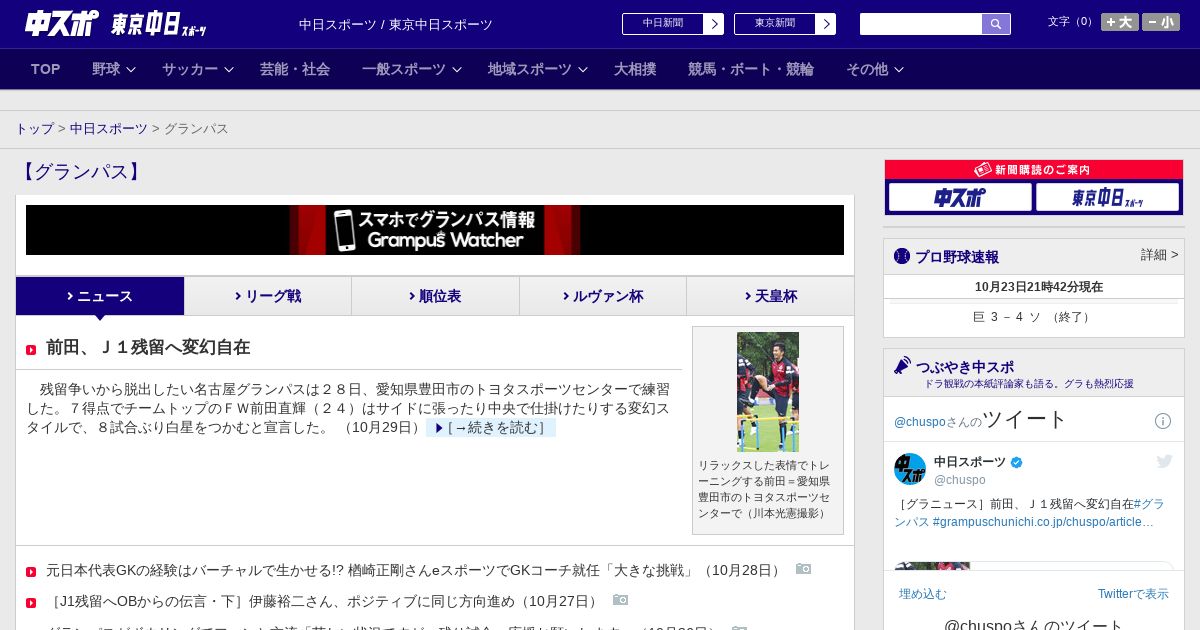Image resolution: width=1200 pixels, height=630 pixels.
Task: Select the 天皇杯 tab
Action: pos(770,296)
